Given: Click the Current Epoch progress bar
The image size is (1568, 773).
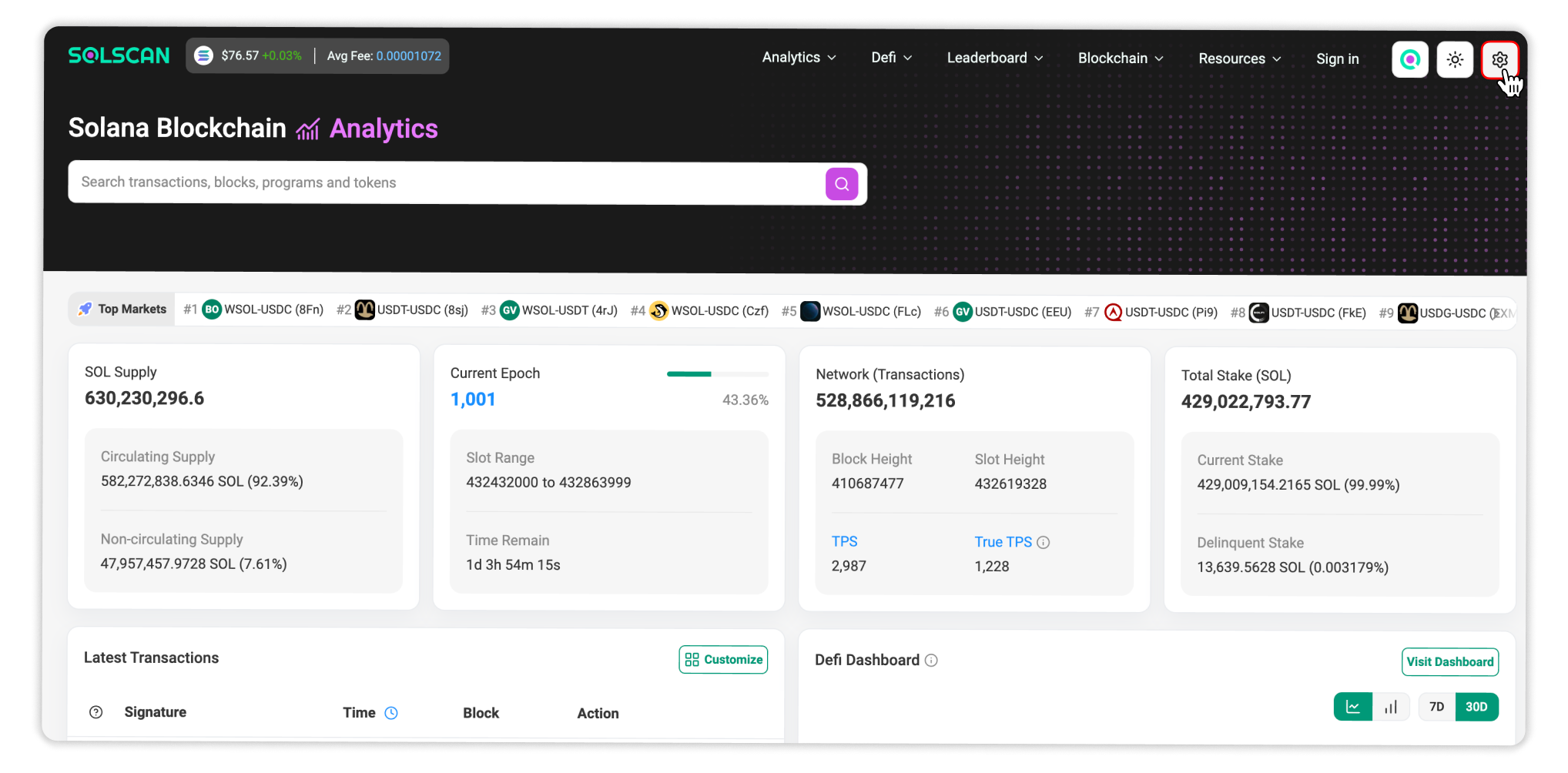Looking at the screenshot, I should 718,374.
